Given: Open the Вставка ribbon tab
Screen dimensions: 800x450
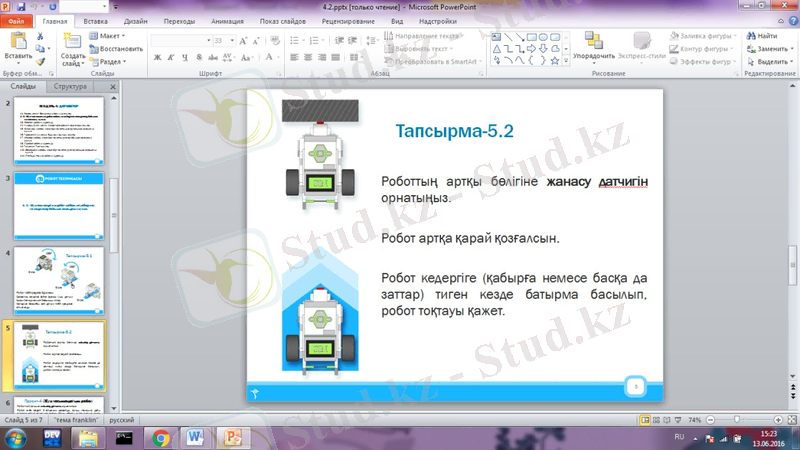Looking at the screenshot, I should click(x=96, y=20).
